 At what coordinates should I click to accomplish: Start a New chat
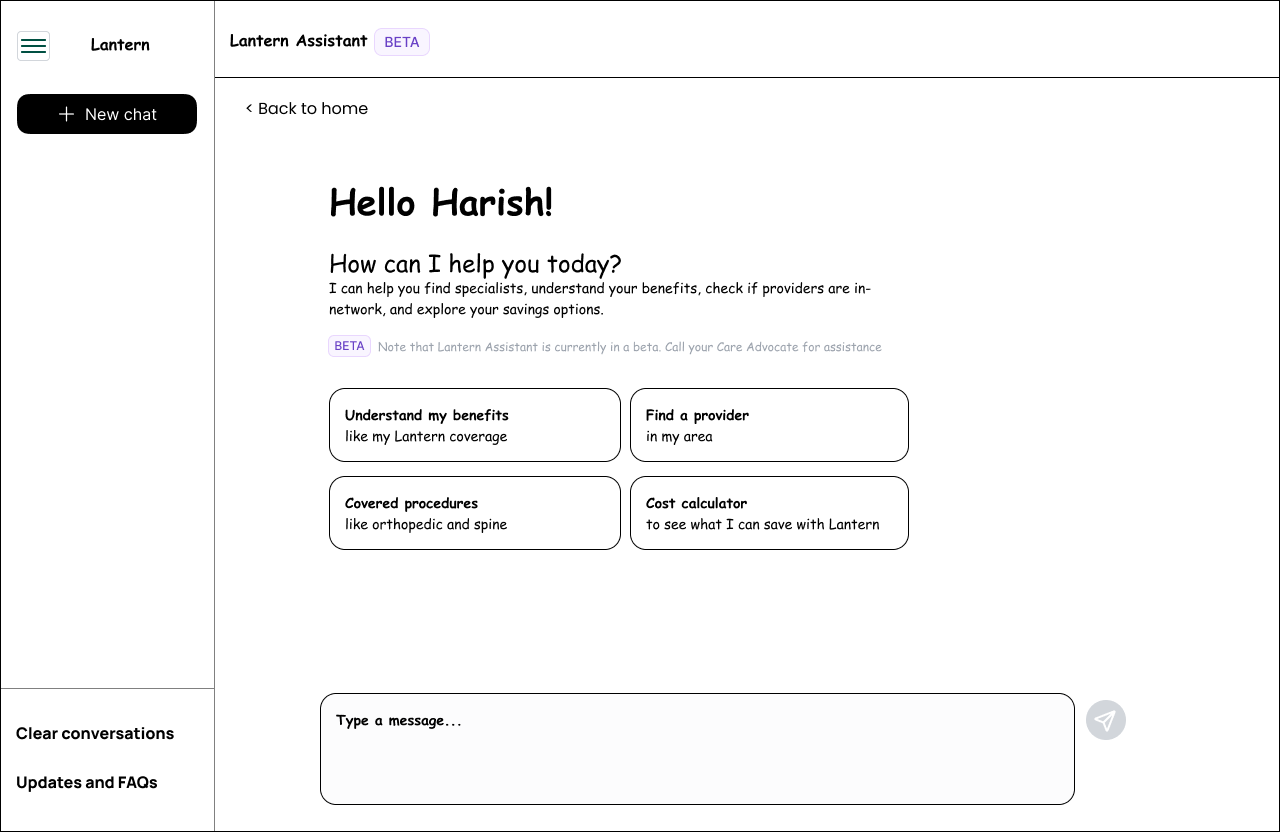tap(107, 114)
